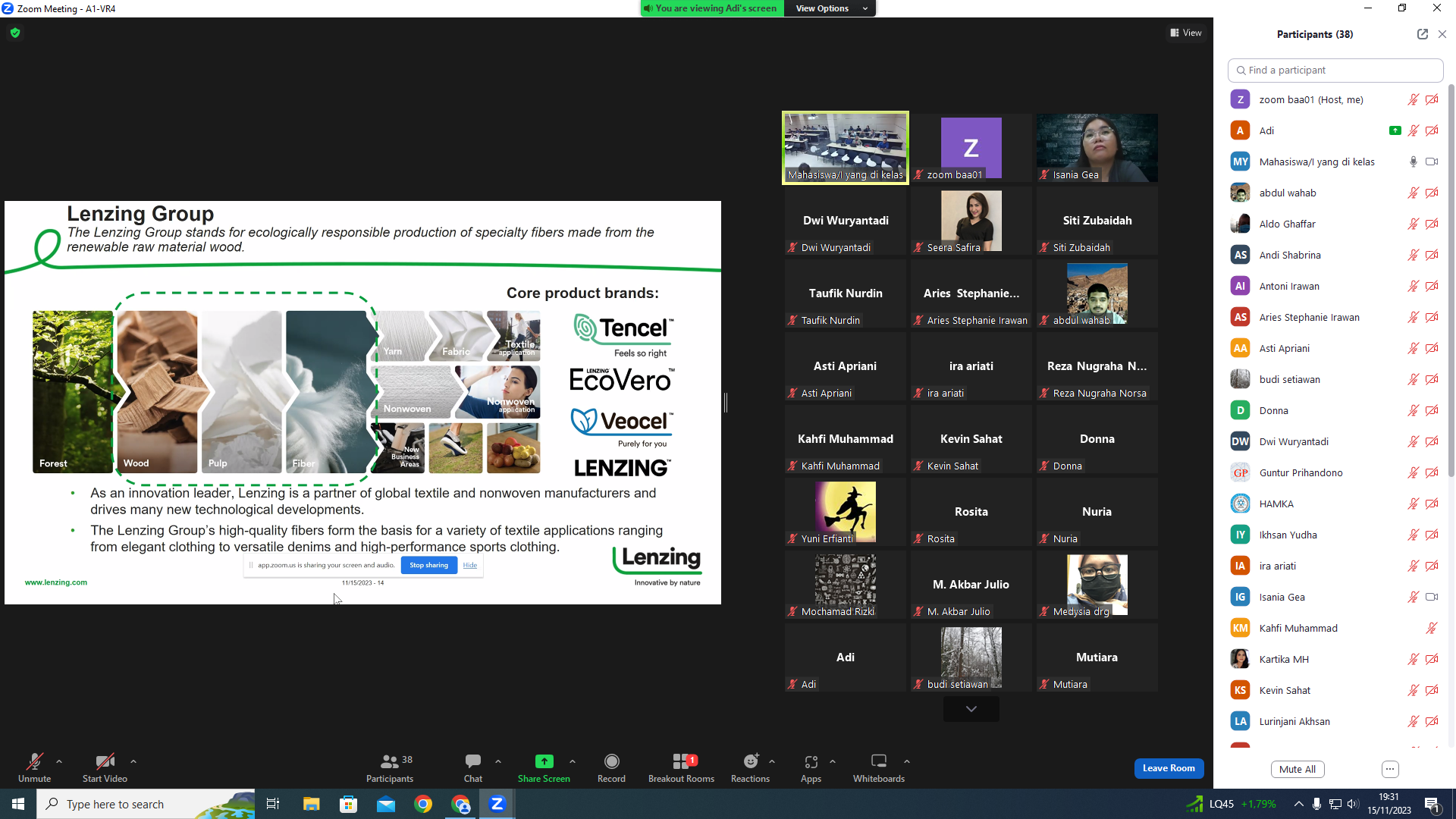This screenshot has width=1456, height=819.
Task: Select Guntur Prihandono in participant list
Action: 1335,472
